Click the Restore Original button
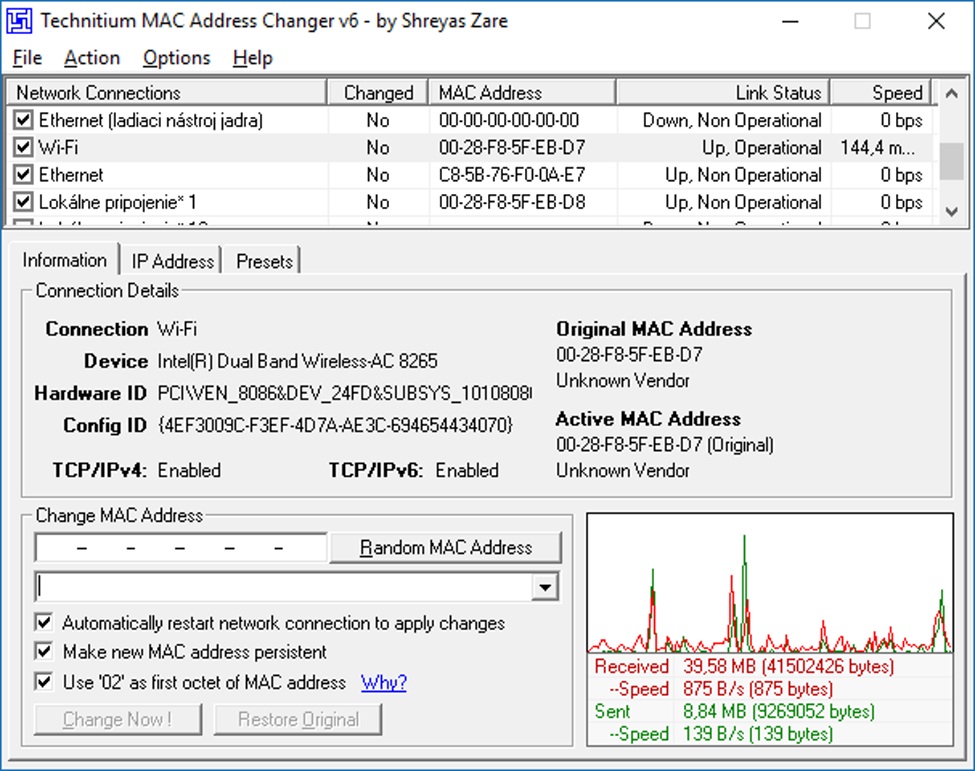 (x=298, y=719)
